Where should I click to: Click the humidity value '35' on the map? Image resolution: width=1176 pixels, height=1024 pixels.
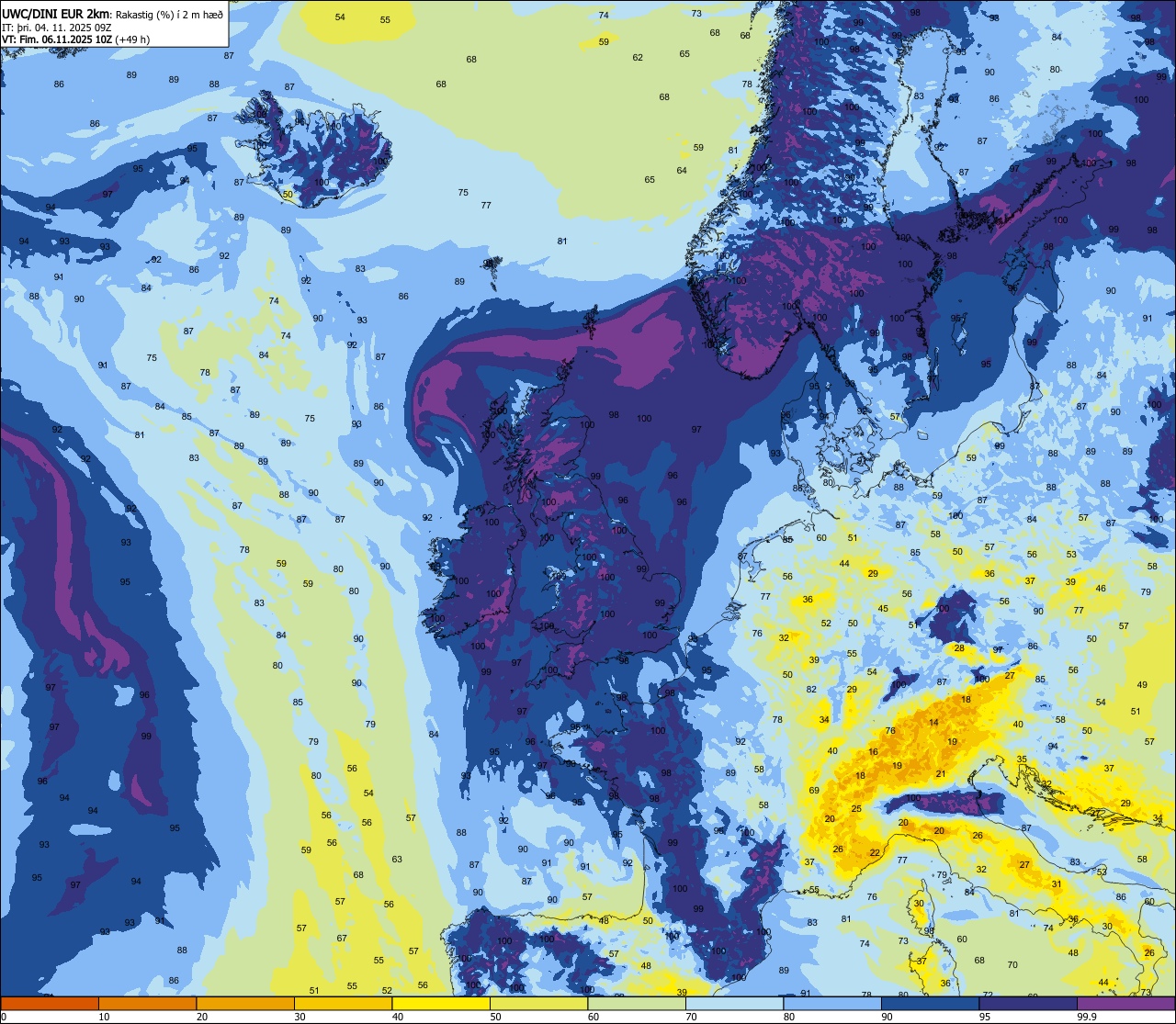1022,760
